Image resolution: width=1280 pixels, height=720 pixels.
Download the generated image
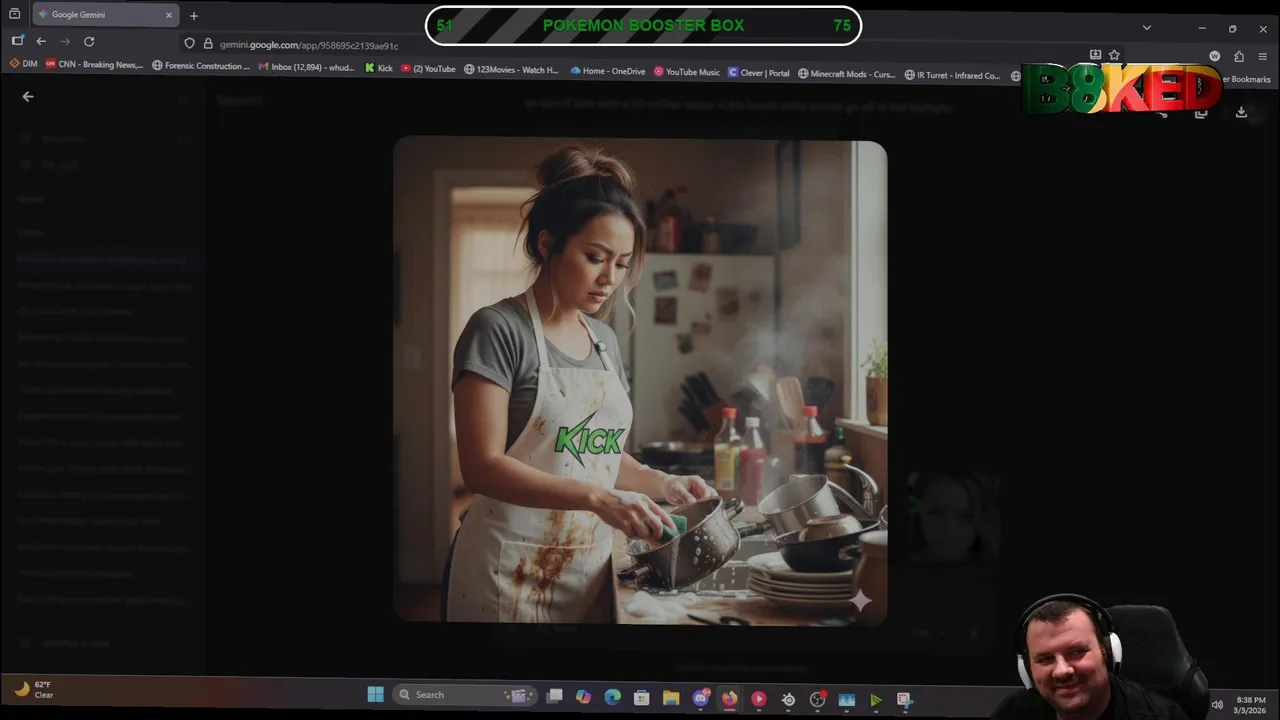[1241, 113]
